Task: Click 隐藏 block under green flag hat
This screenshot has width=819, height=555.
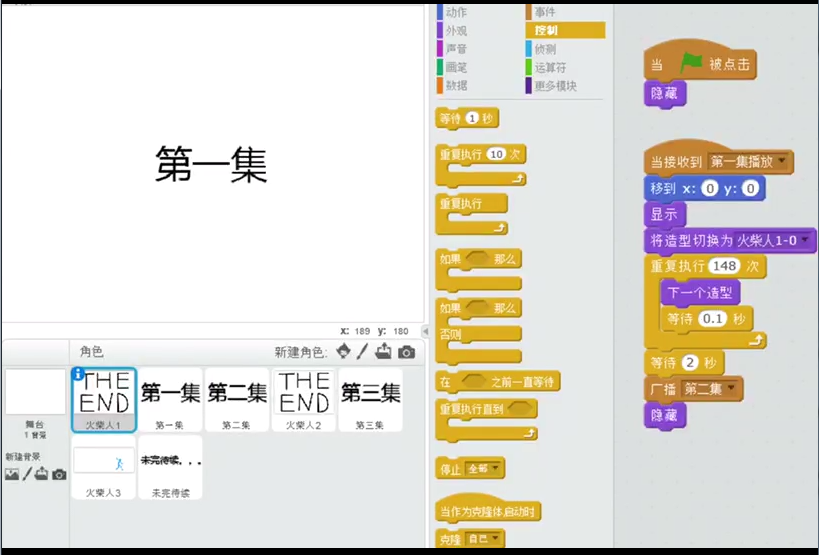Action: point(664,94)
